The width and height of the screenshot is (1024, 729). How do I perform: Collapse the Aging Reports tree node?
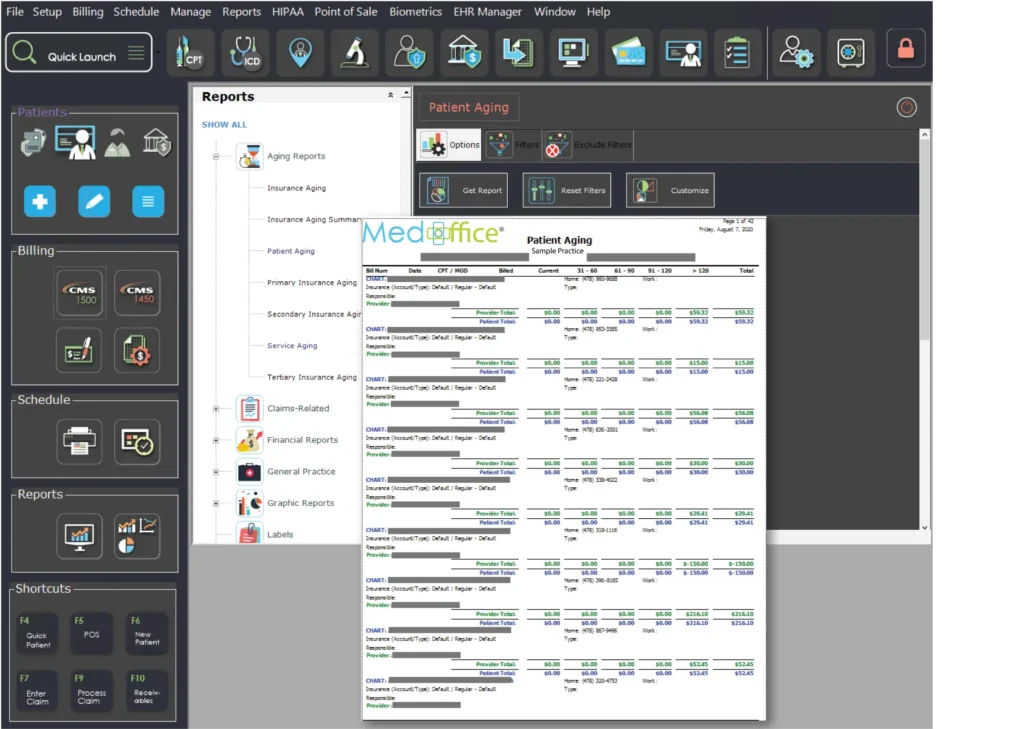(215, 157)
